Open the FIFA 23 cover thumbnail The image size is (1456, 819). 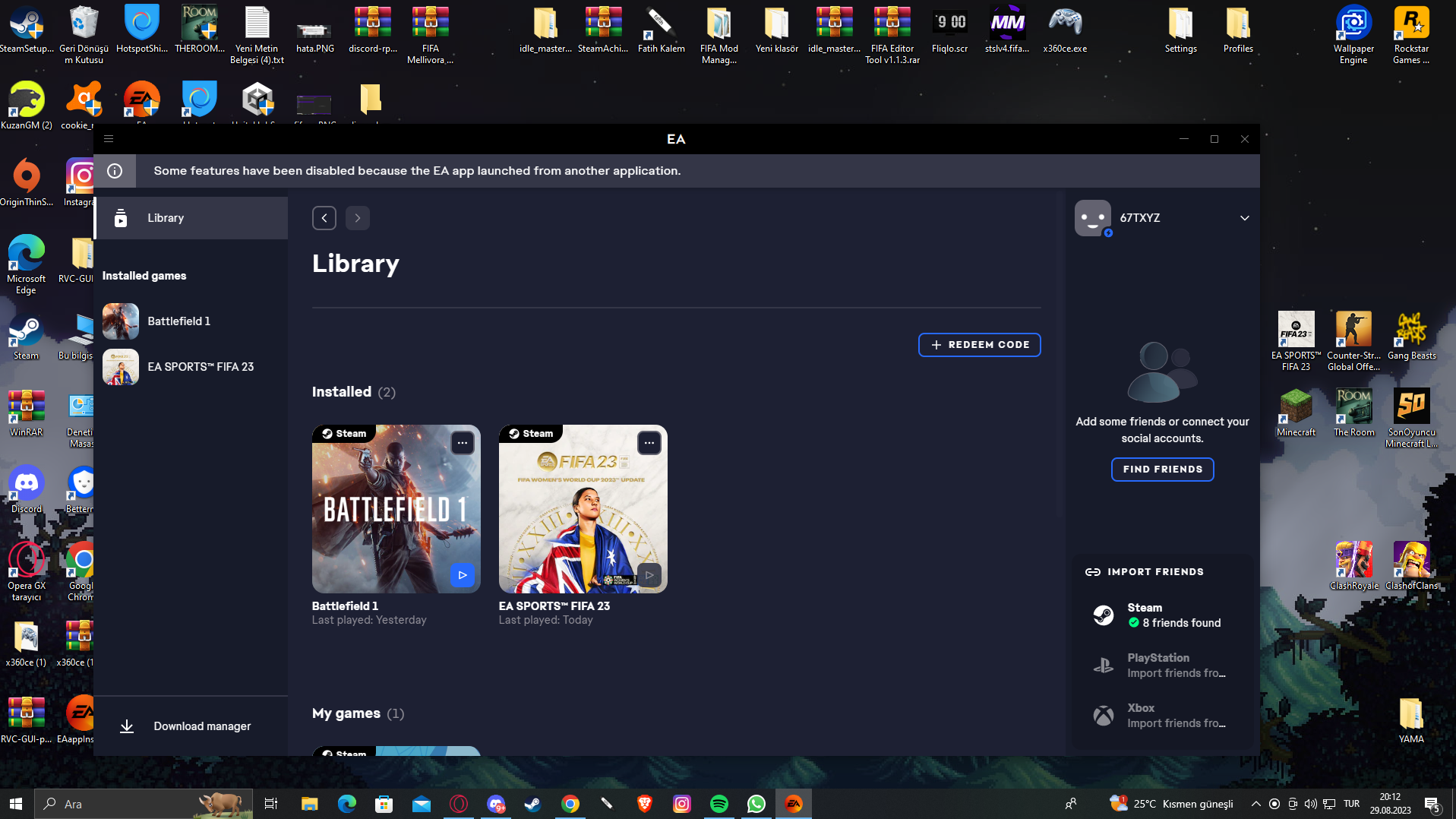[583, 509]
